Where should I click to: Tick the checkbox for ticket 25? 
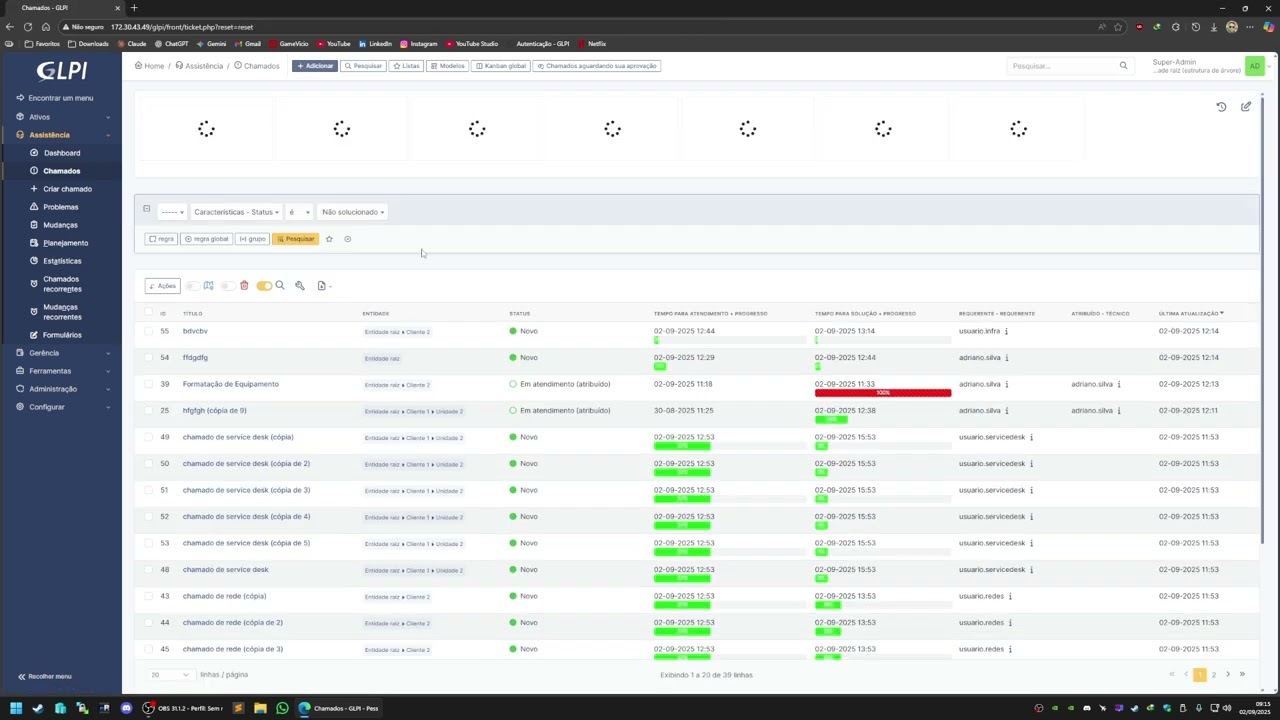[149, 410]
